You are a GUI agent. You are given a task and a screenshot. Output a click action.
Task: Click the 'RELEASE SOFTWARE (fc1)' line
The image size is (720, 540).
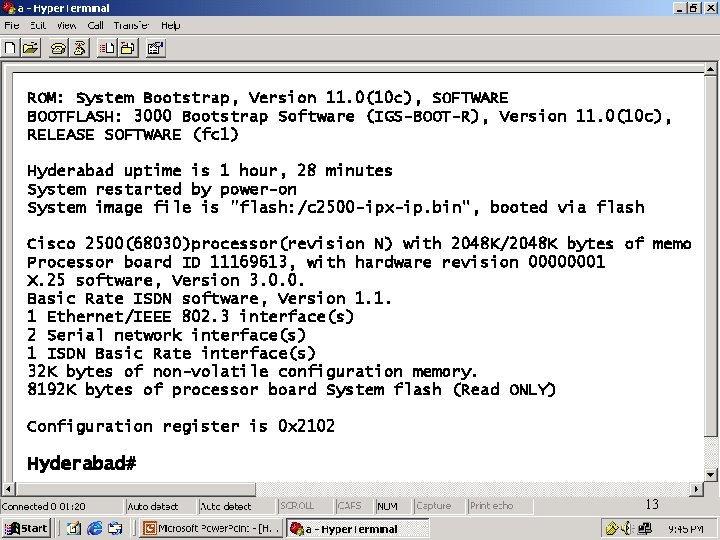point(133,135)
